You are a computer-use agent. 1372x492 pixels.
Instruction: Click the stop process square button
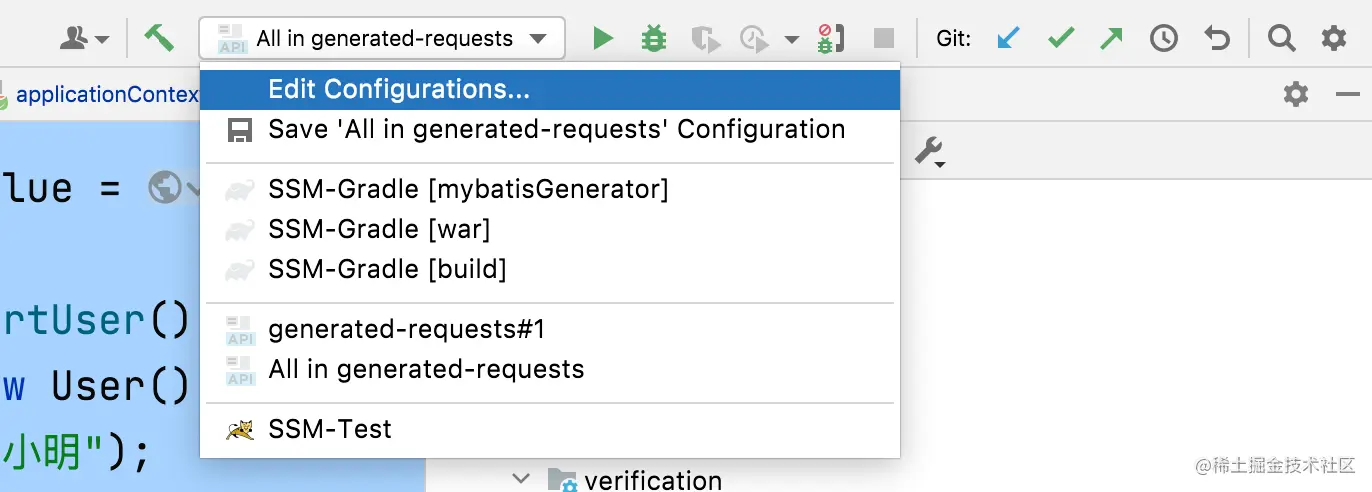point(884,39)
